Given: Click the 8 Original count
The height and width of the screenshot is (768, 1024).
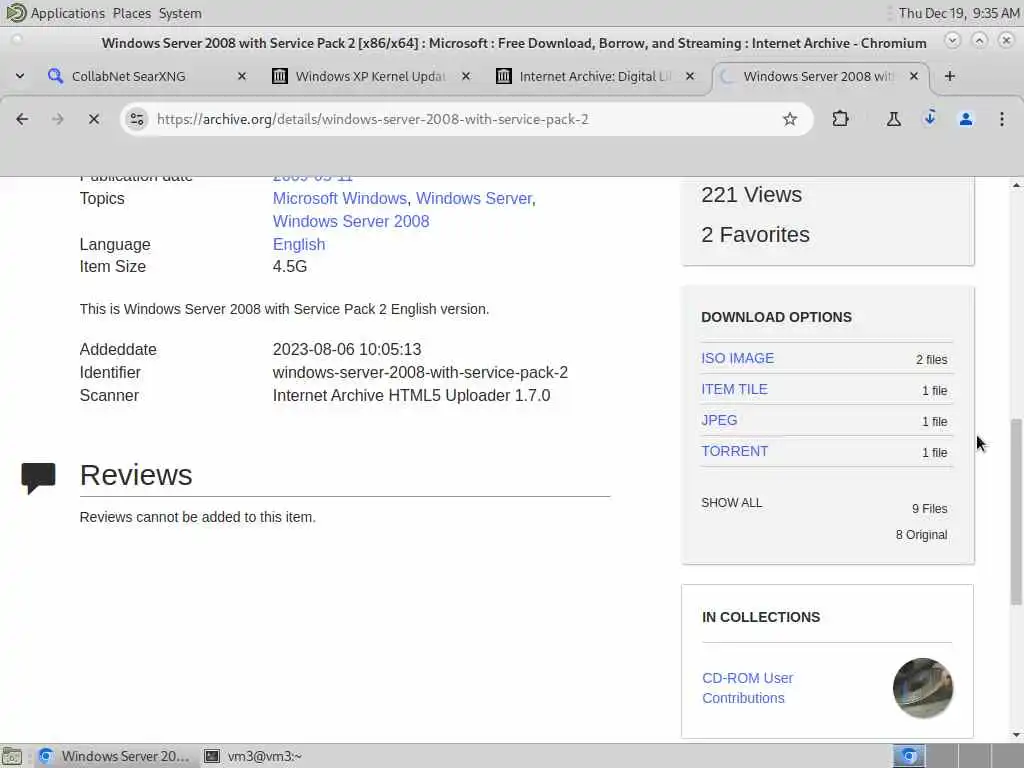Looking at the screenshot, I should (x=921, y=535).
